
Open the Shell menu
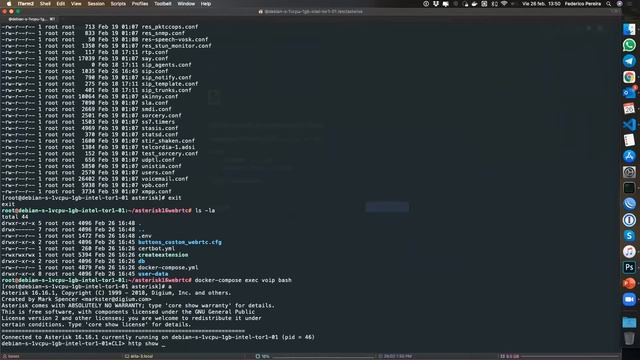point(45,4)
